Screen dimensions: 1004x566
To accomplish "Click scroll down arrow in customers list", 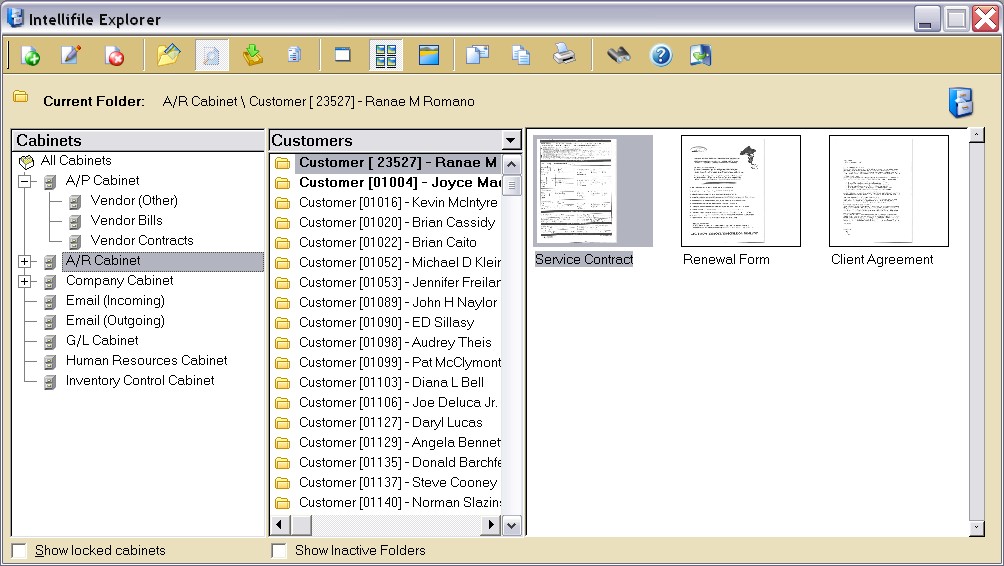I will point(511,525).
